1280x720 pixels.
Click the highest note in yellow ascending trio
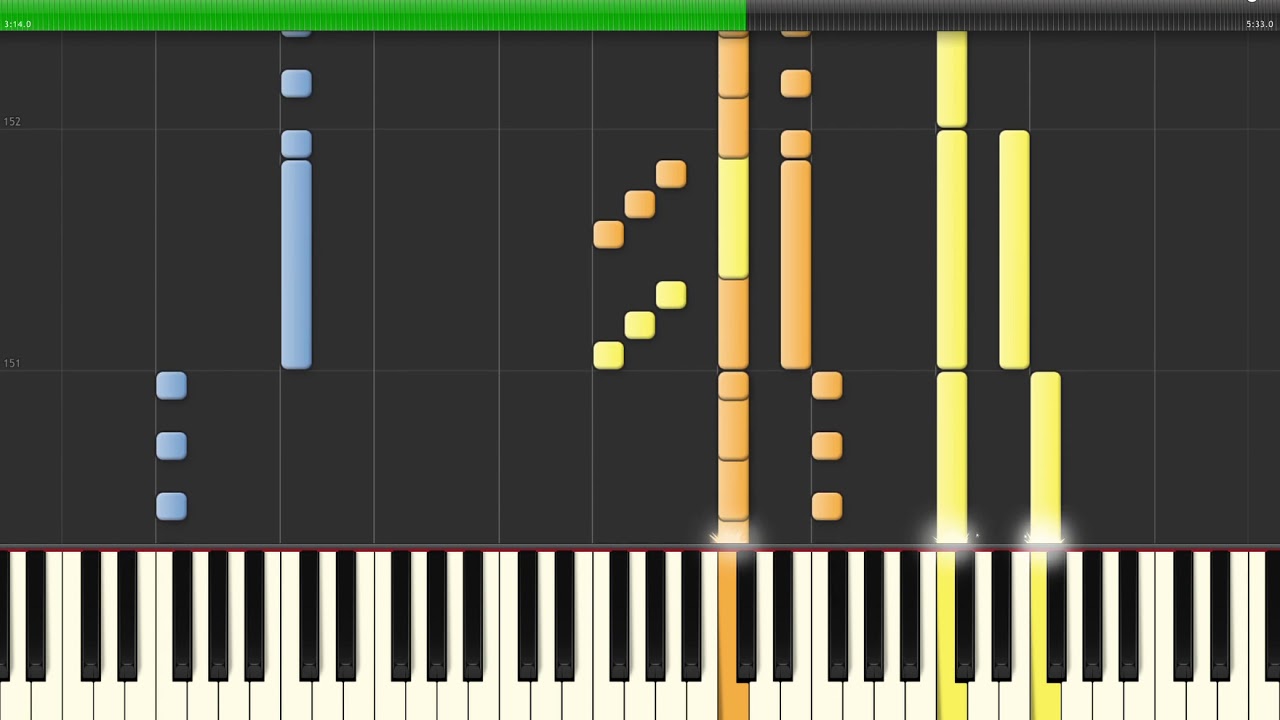[671, 295]
